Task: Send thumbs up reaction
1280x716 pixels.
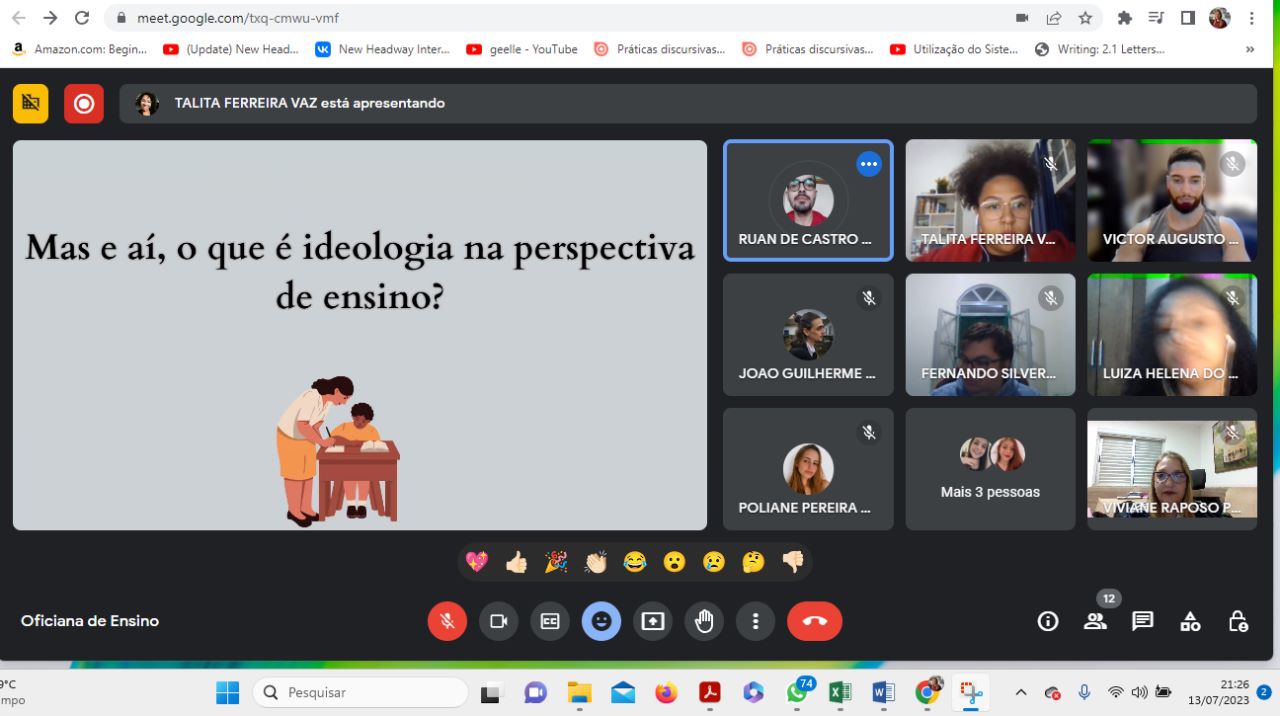Action: (x=516, y=562)
